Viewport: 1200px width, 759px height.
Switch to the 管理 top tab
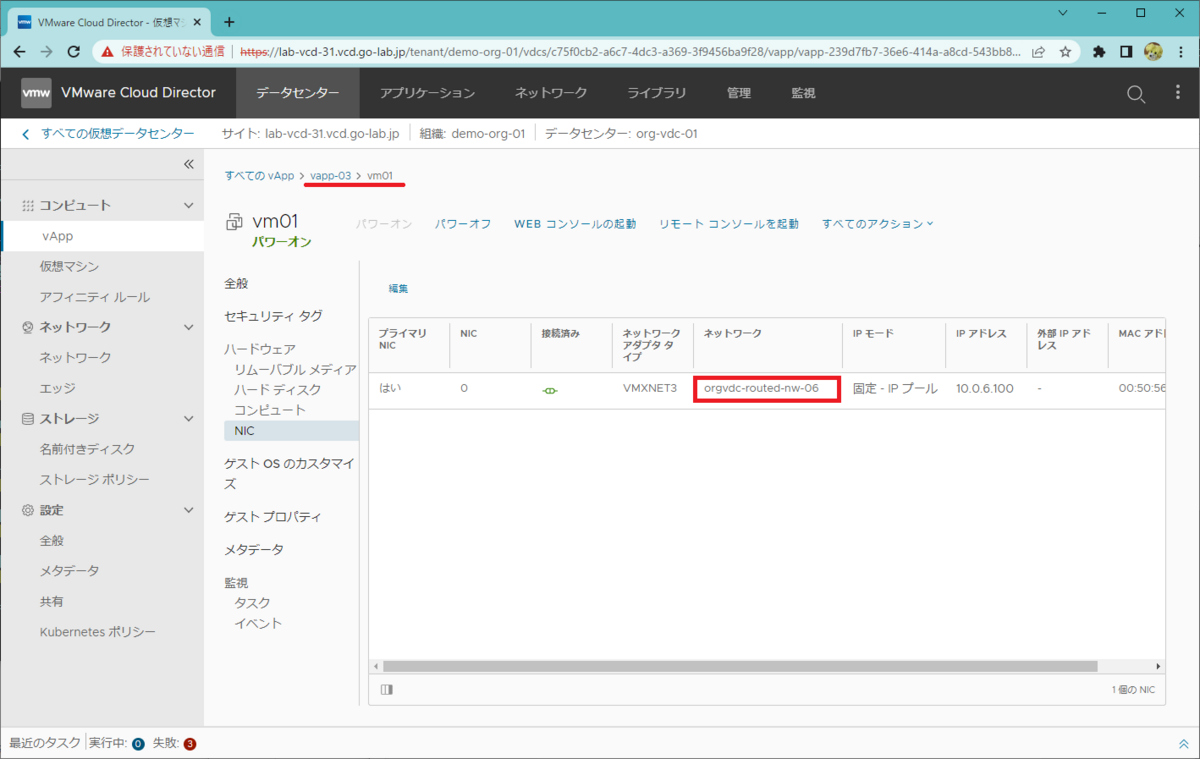[739, 93]
